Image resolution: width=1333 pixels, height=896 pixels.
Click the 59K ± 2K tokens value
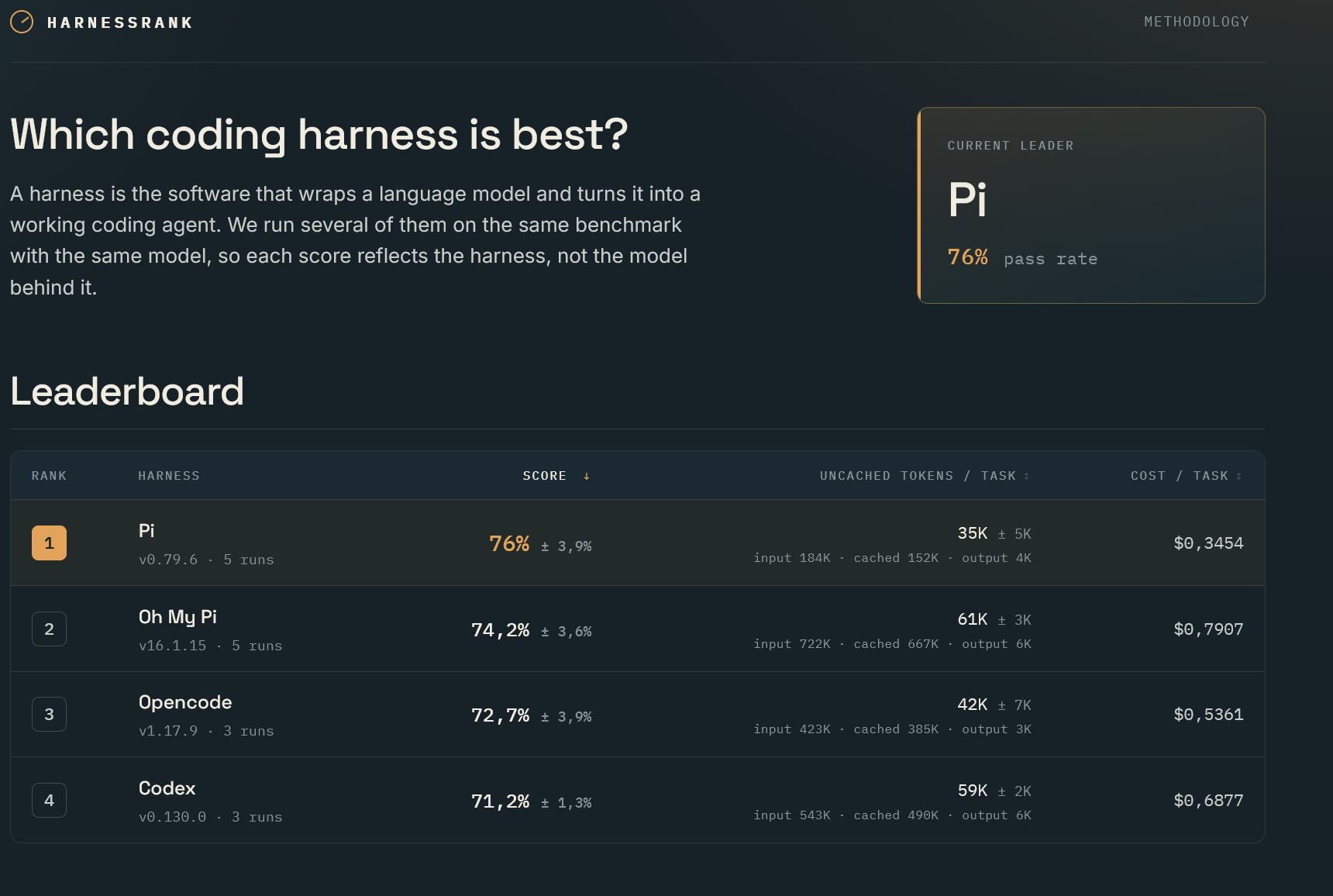coord(994,791)
